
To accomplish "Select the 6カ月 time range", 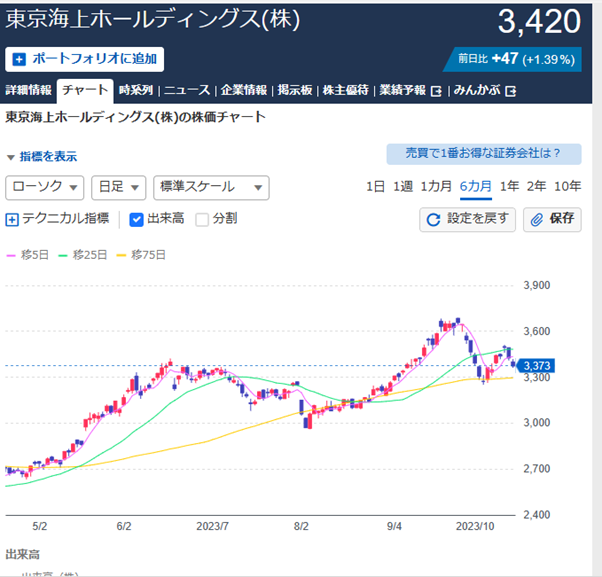I will (x=476, y=187).
